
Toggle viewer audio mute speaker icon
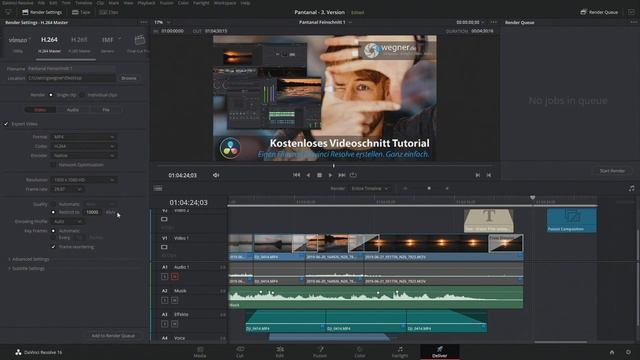(x=216, y=175)
